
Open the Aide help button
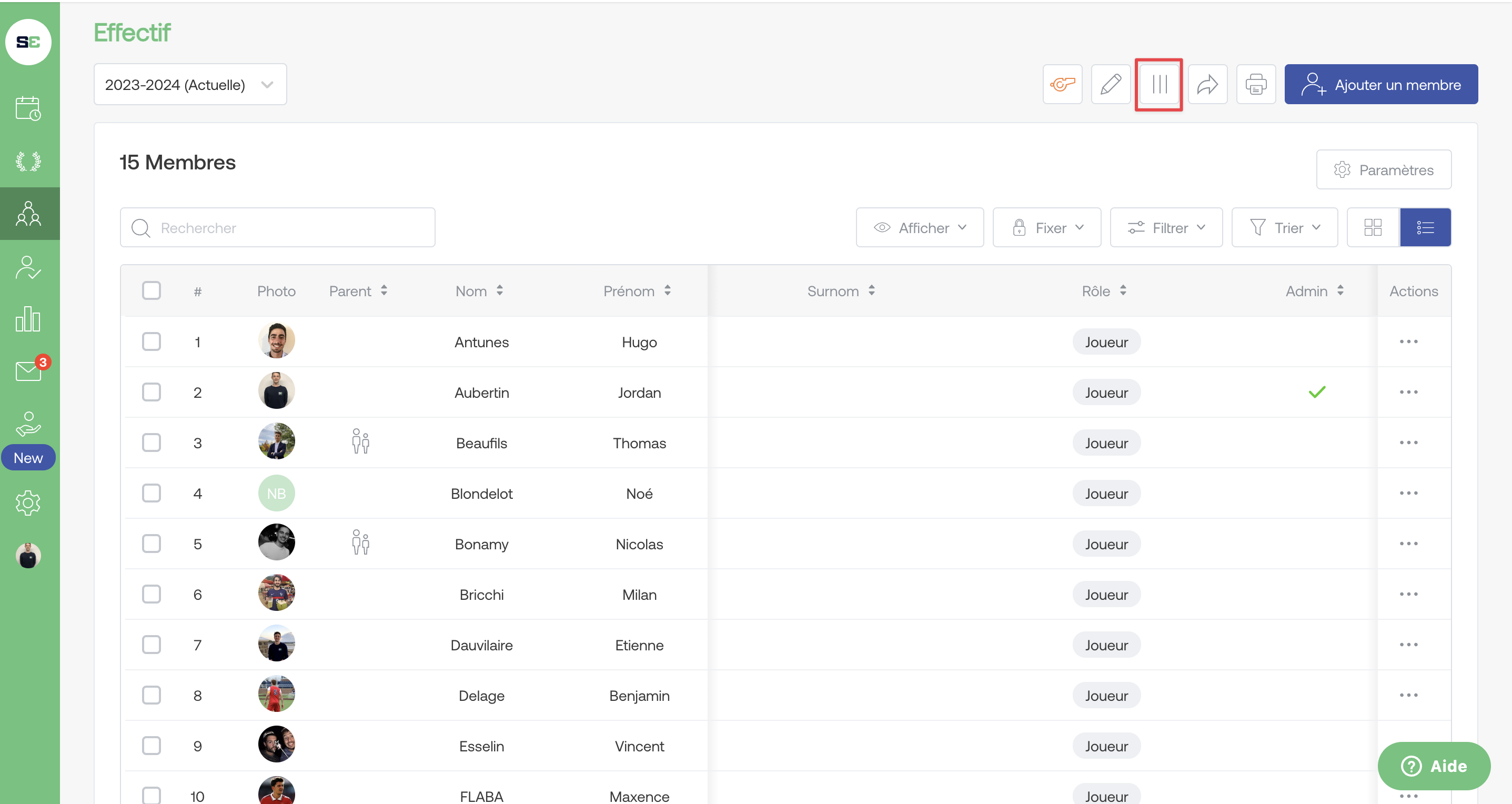1434,766
